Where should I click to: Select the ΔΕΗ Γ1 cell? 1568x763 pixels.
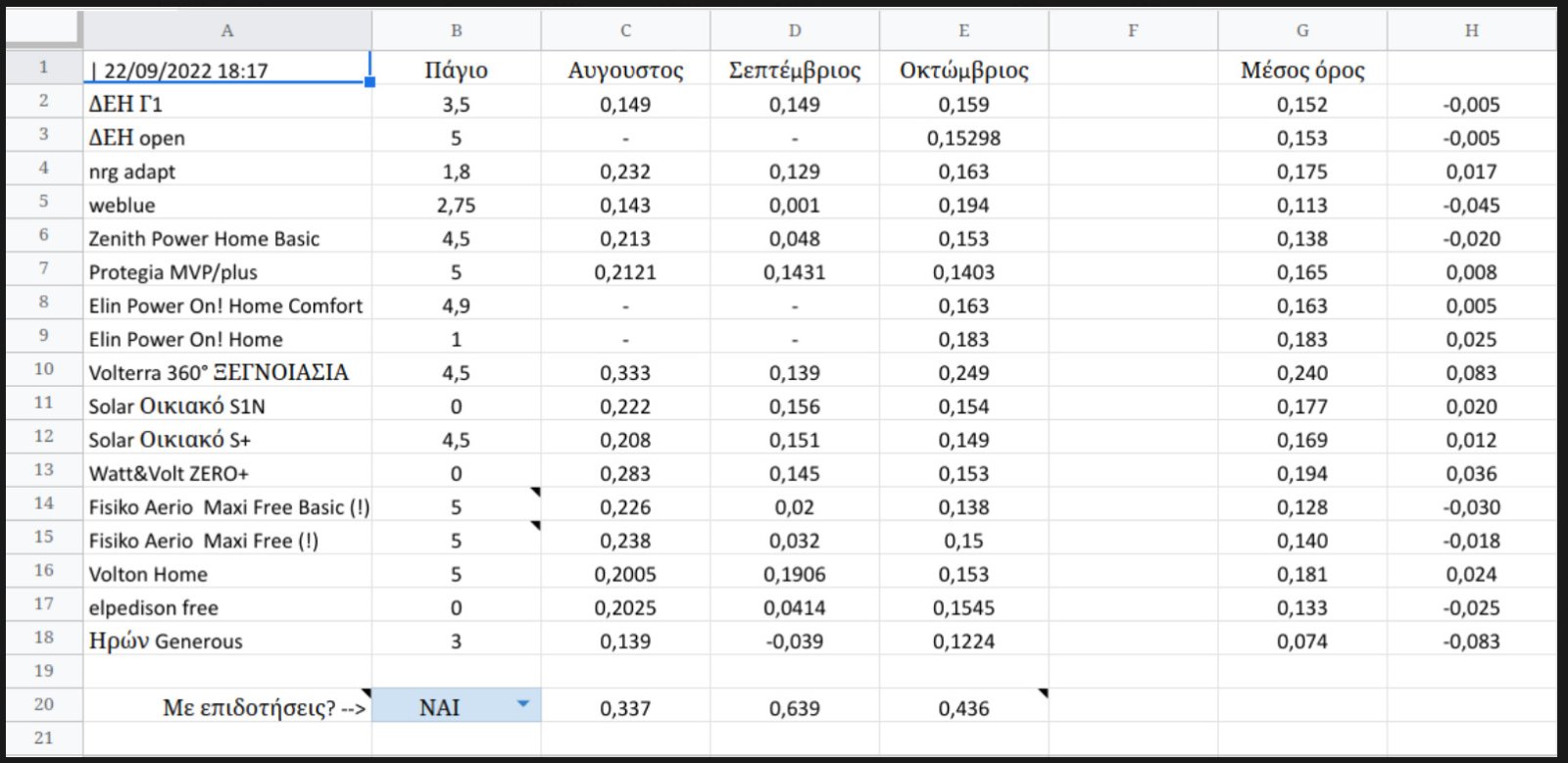227,103
